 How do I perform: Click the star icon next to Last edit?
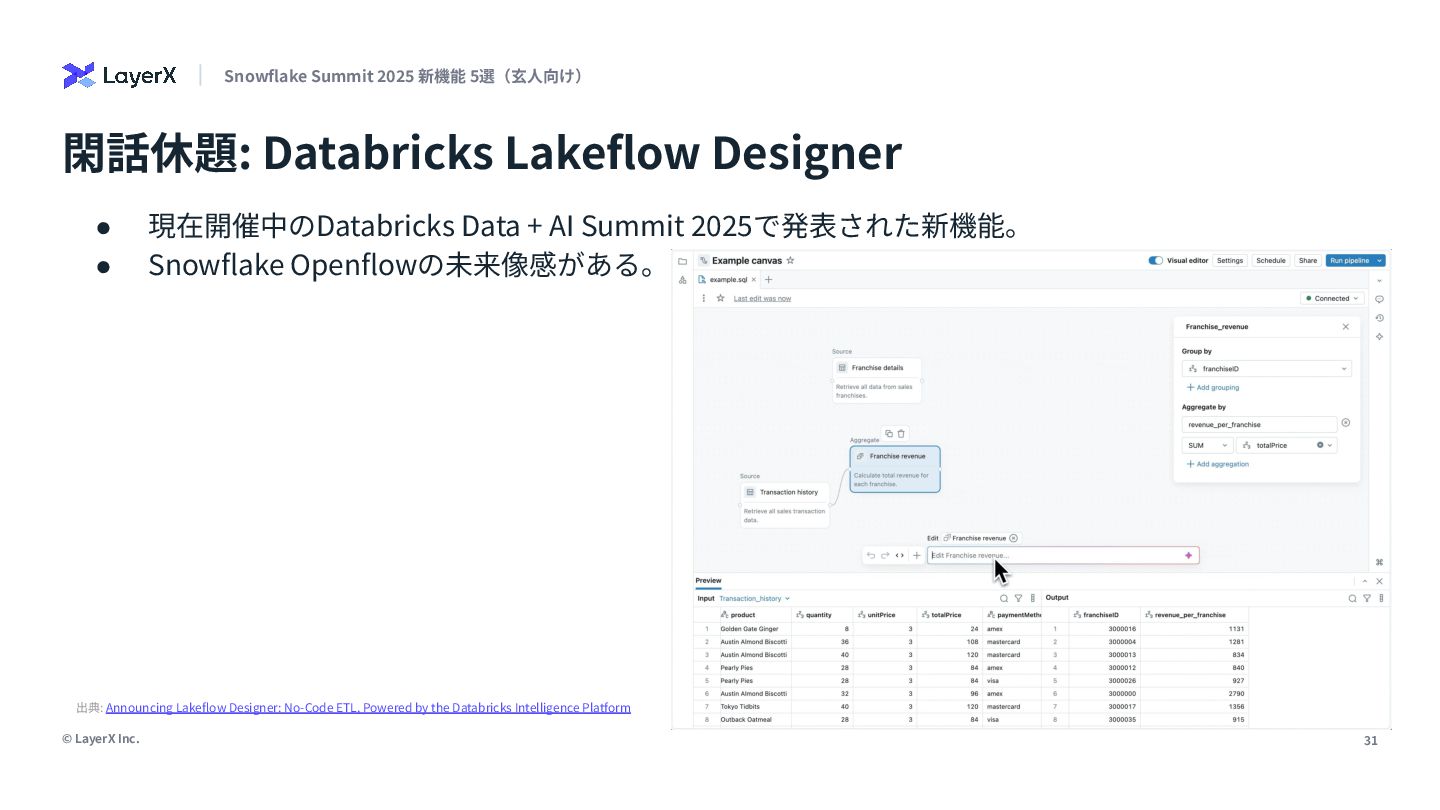pyautogui.click(x=720, y=298)
